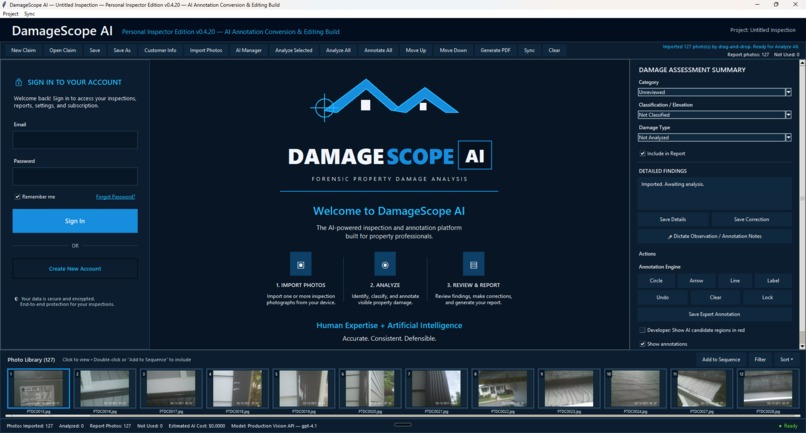Select photo thumbnail number 9
Screen dimensions: 806x433
[x=569, y=389]
